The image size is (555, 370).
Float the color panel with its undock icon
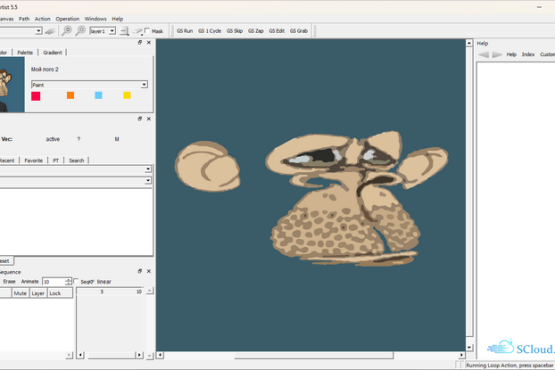pyautogui.click(x=140, y=42)
